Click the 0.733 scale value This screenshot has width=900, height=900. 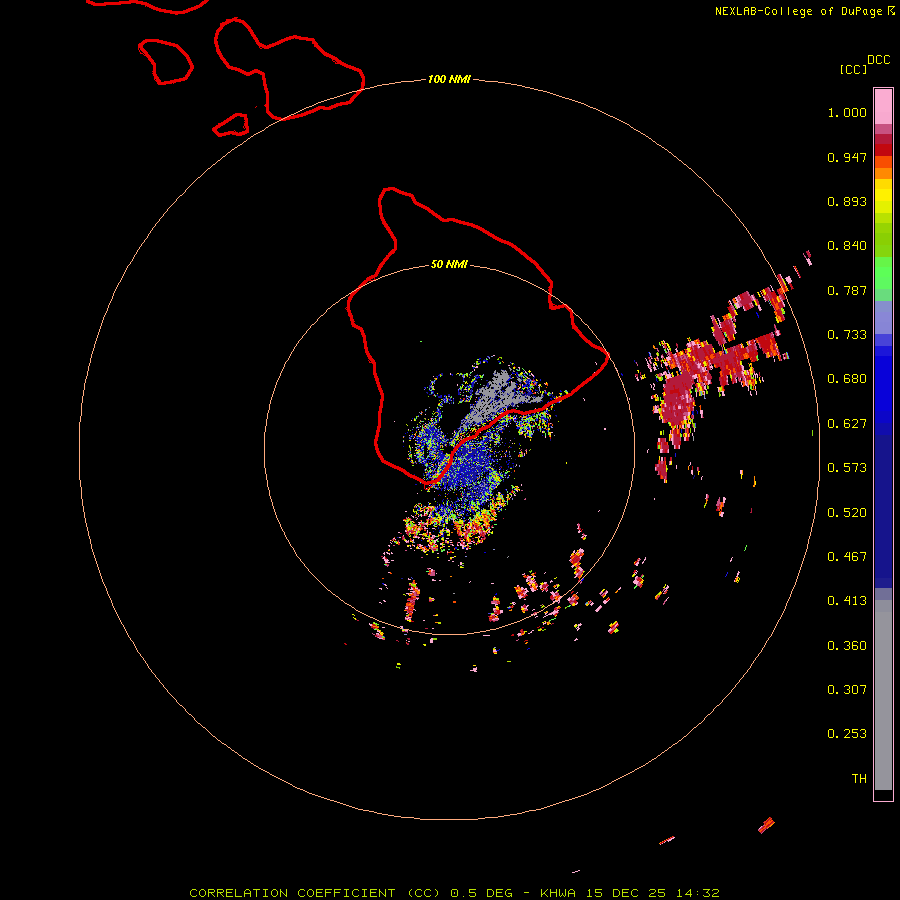pos(847,335)
